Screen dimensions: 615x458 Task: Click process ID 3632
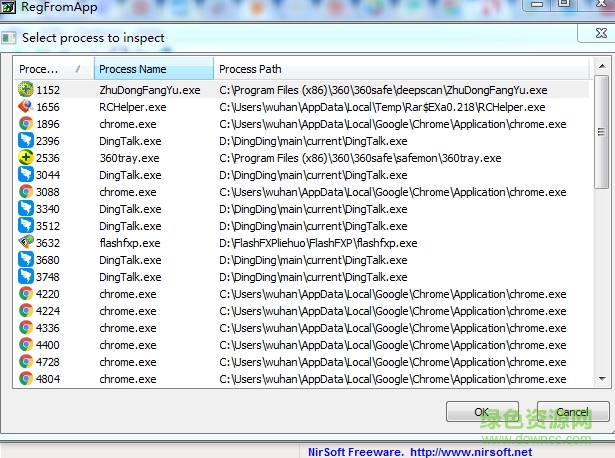[x=48, y=243]
